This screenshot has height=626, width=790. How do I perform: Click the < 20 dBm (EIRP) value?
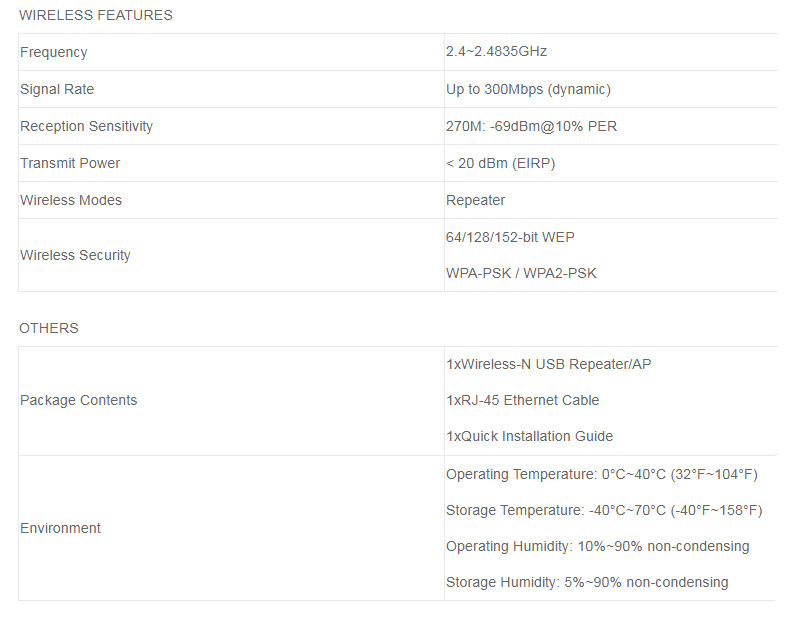click(x=500, y=163)
